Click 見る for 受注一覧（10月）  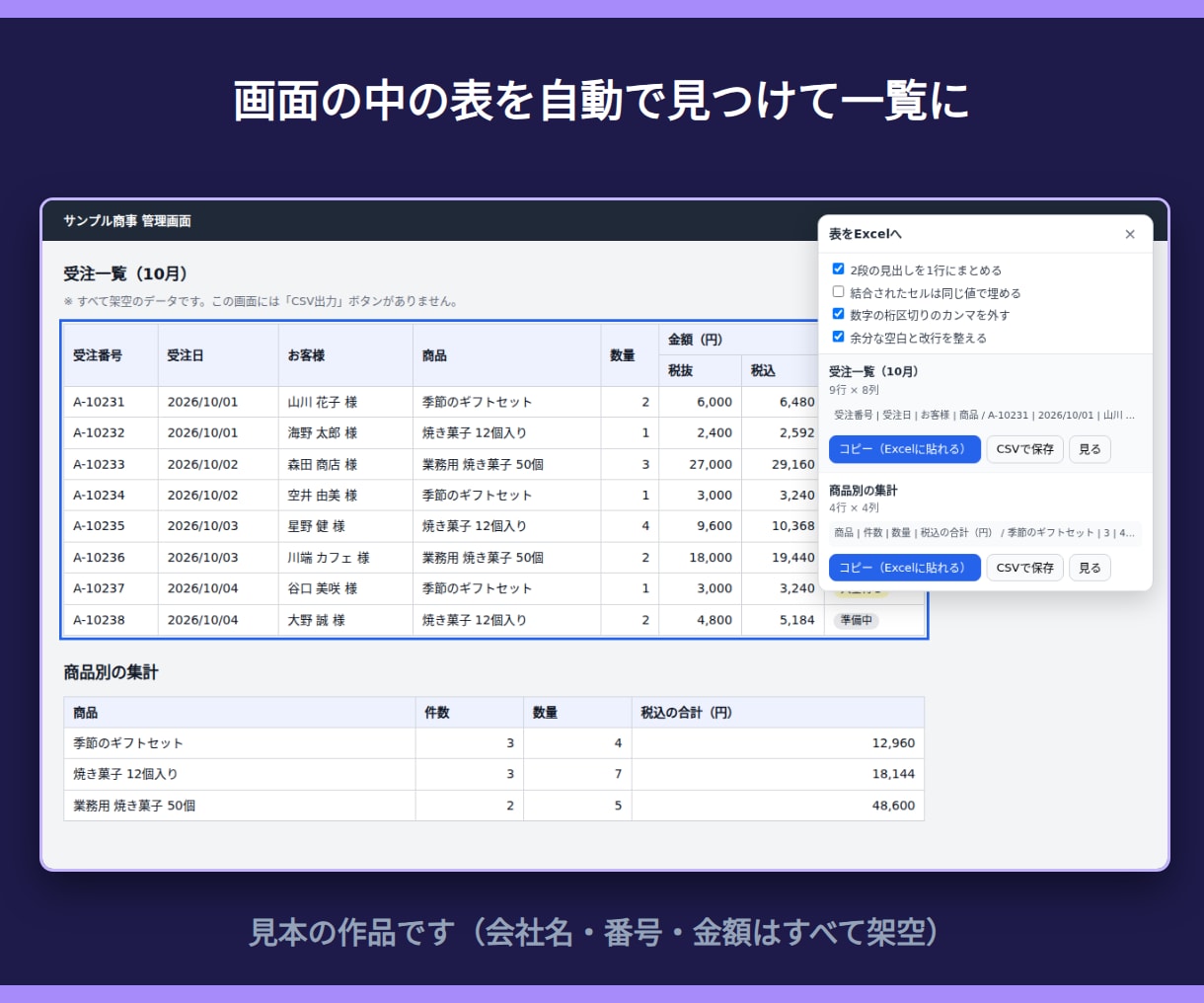pyautogui.click(x=1091, y=449)
